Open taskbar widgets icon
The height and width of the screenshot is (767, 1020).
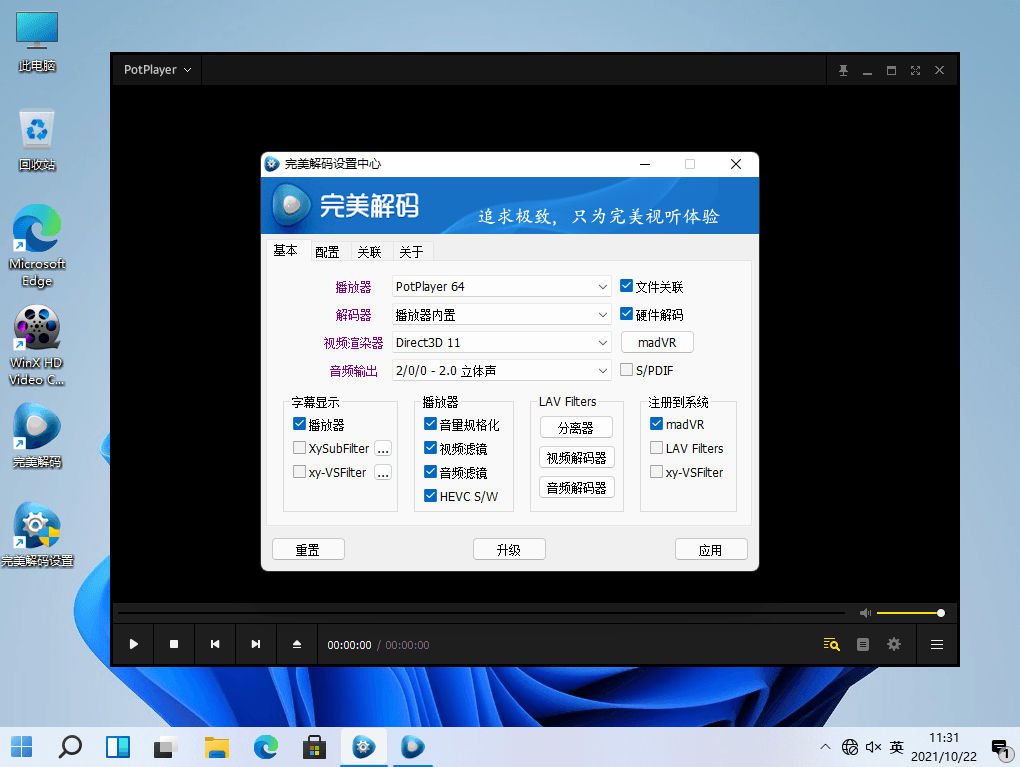click(x=118, y=747)
